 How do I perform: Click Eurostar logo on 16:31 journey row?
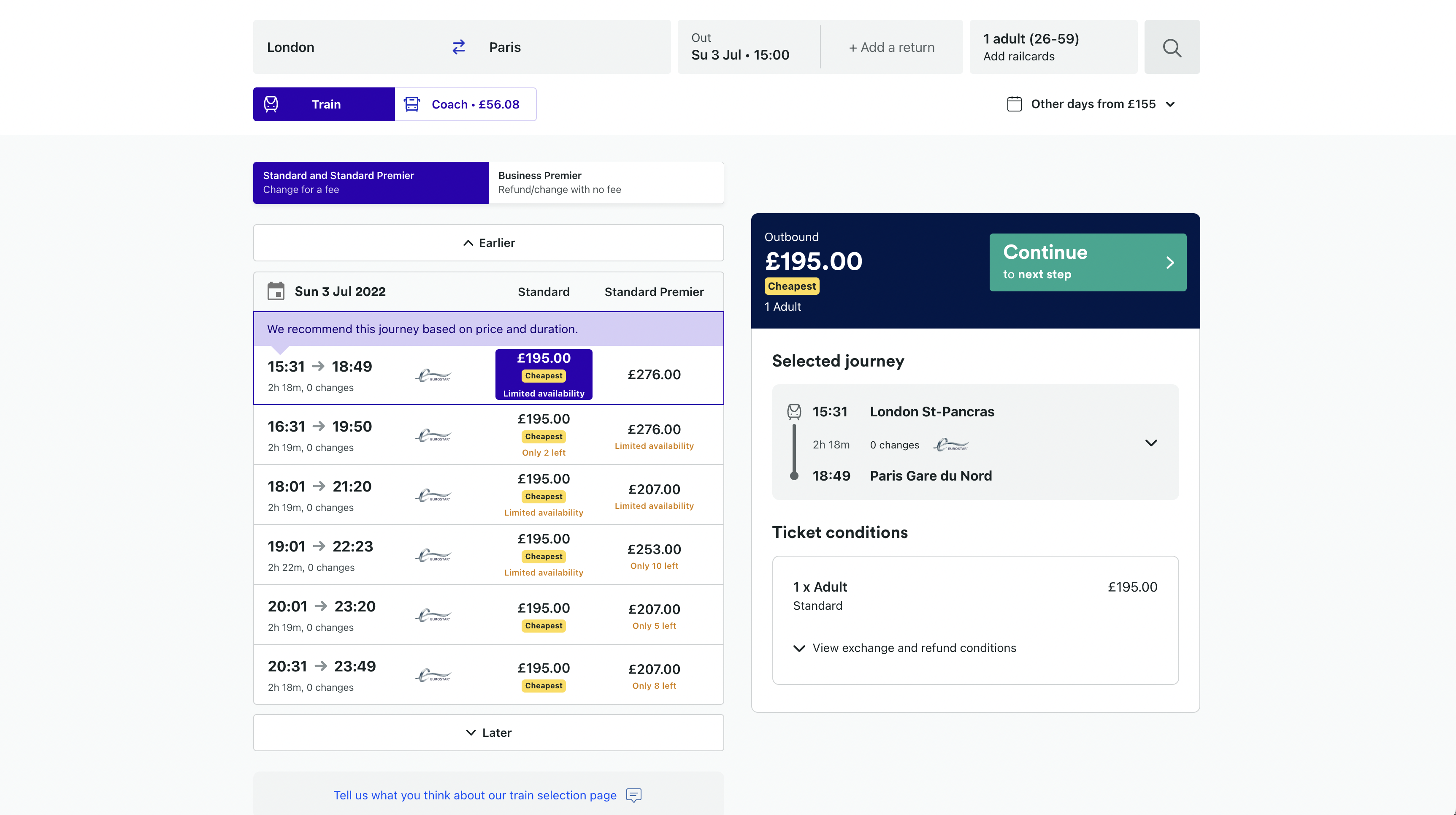[433, 435]
